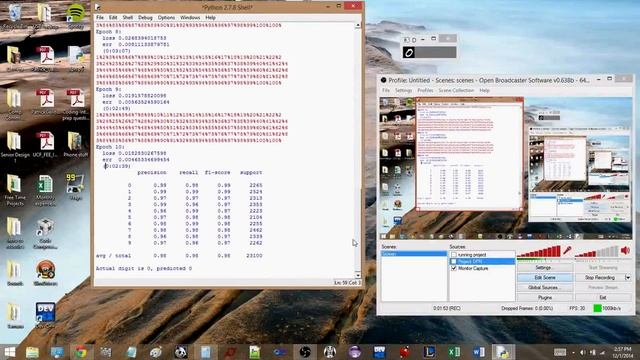Click the Exit button in OBS

[x=603, y=298]
